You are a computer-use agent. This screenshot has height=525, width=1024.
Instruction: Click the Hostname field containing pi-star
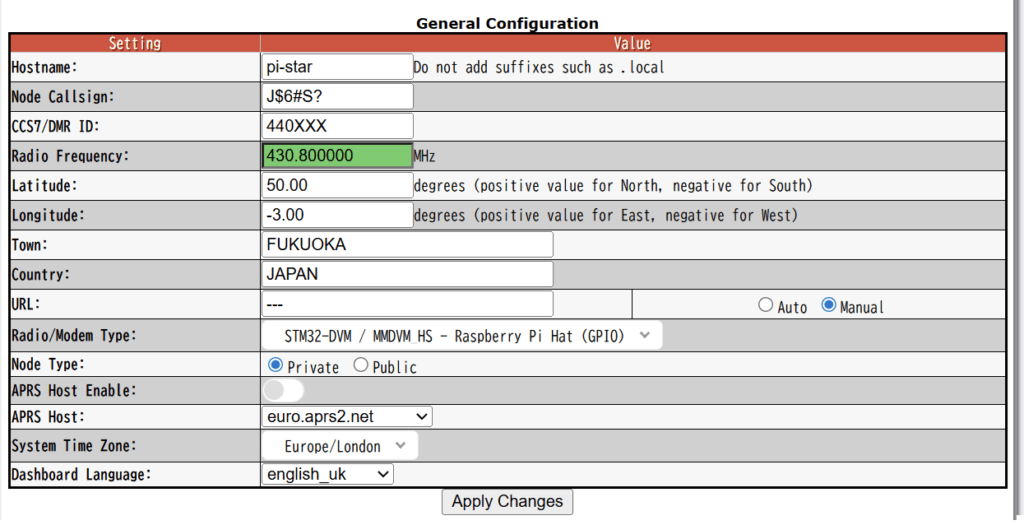coord(338,67)
